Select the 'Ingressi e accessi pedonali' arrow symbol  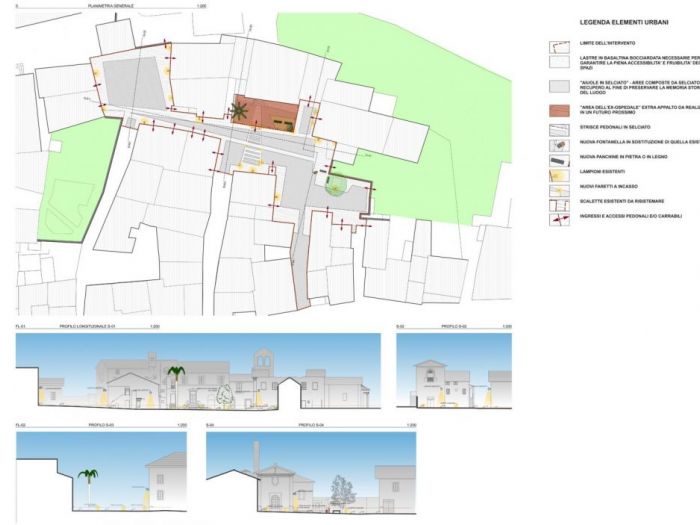click(x=559, y=220)
